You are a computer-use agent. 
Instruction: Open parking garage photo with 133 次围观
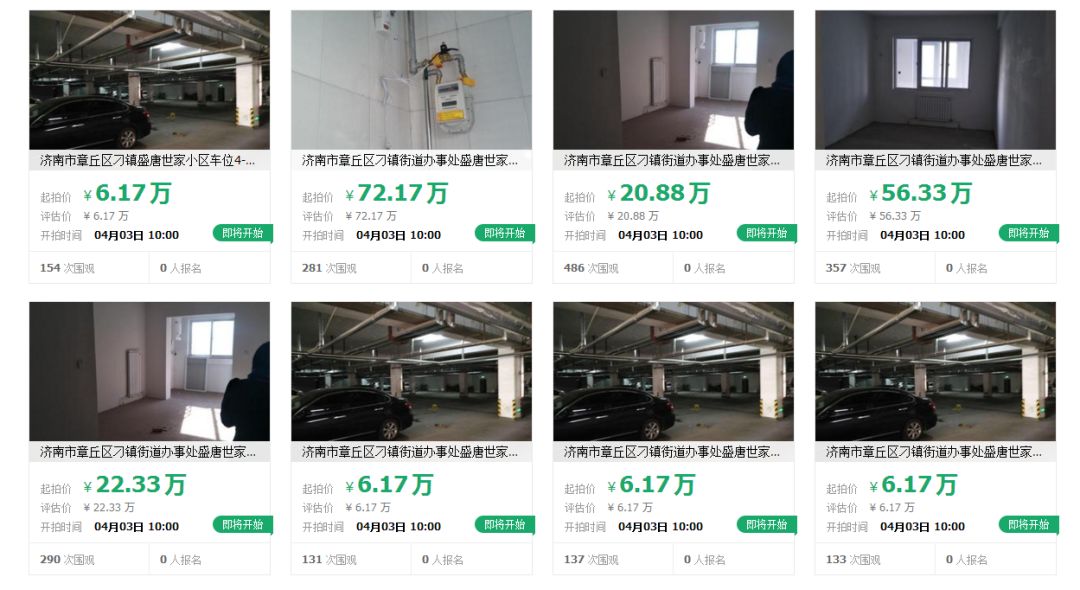click(x=935, y=372)
